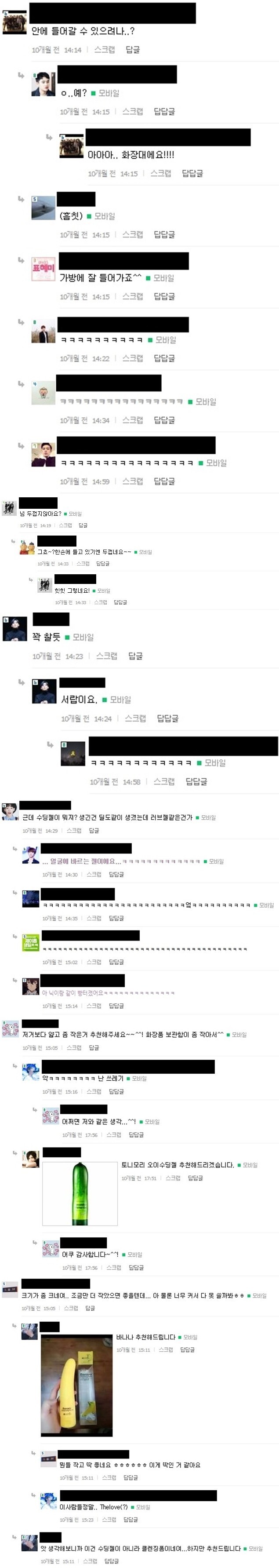Click 답답글 next to "바나나 추천해드립니다"
279x1568 pixels.
pos(187,1350)
